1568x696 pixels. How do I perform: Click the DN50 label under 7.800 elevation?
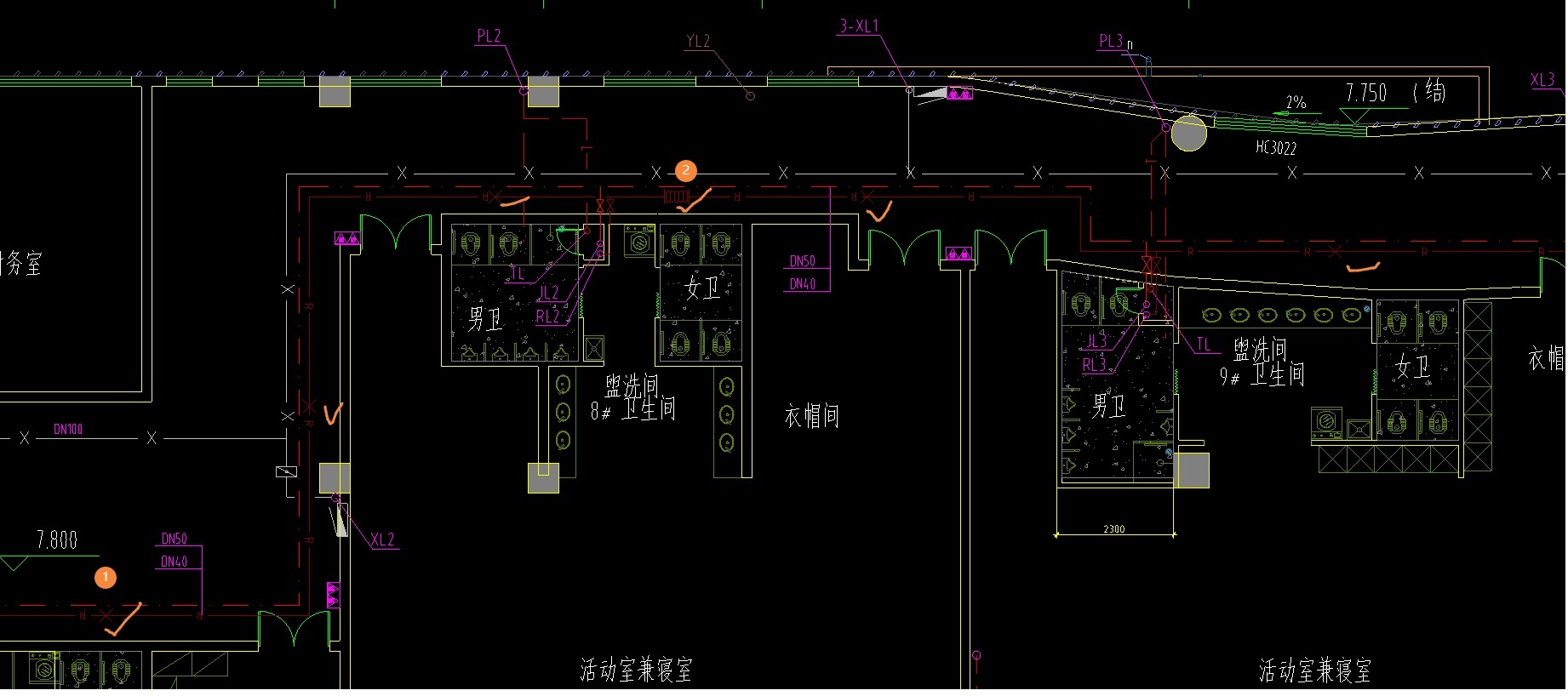(174, 539)
